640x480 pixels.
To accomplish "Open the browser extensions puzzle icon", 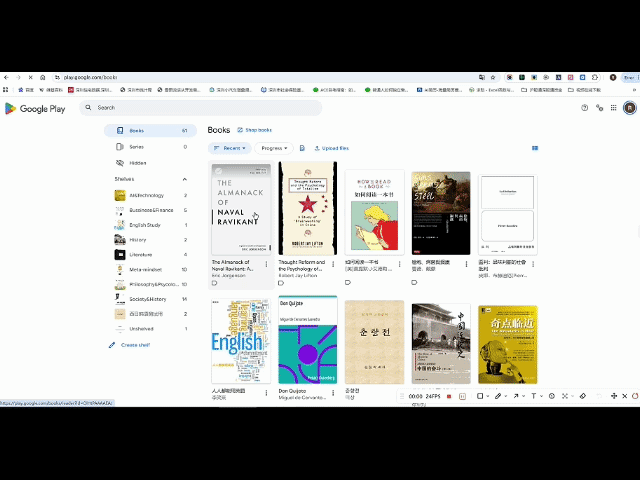I will click(x=595, y=77).
